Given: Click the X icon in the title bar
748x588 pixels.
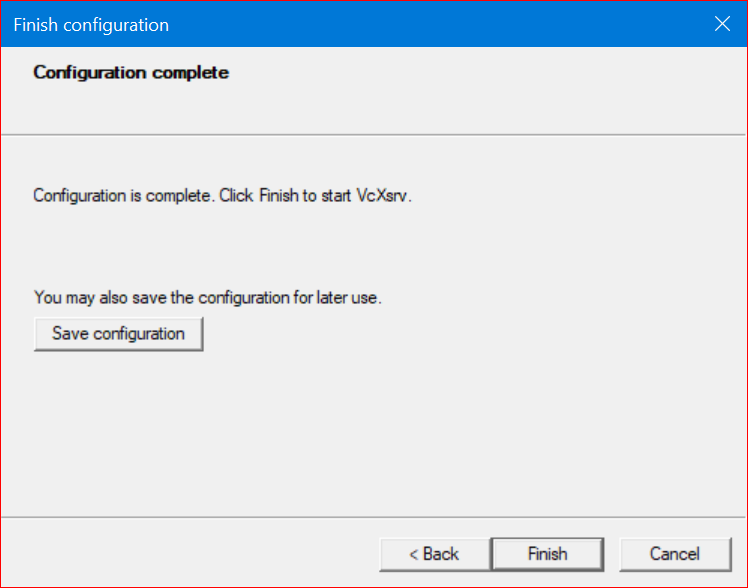Looking at the screenshot, I should (x=722, y=23).
